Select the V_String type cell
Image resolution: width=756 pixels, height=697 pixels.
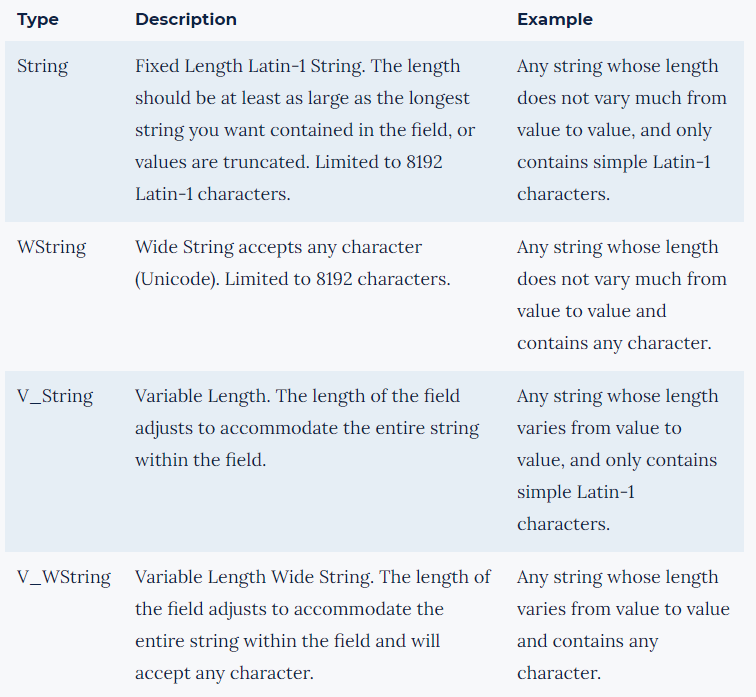point(55,397)
